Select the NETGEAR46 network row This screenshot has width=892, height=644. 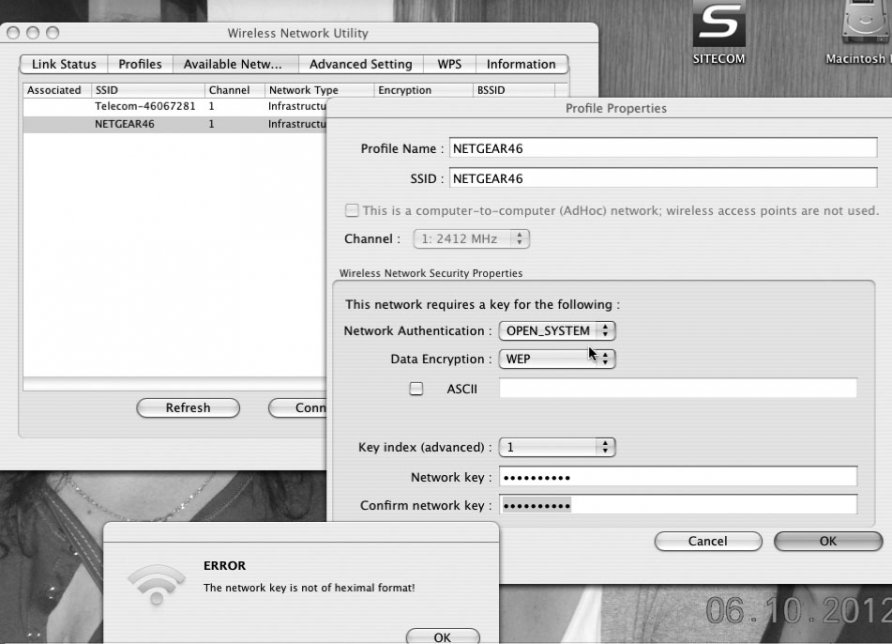[x=175, y=124]
